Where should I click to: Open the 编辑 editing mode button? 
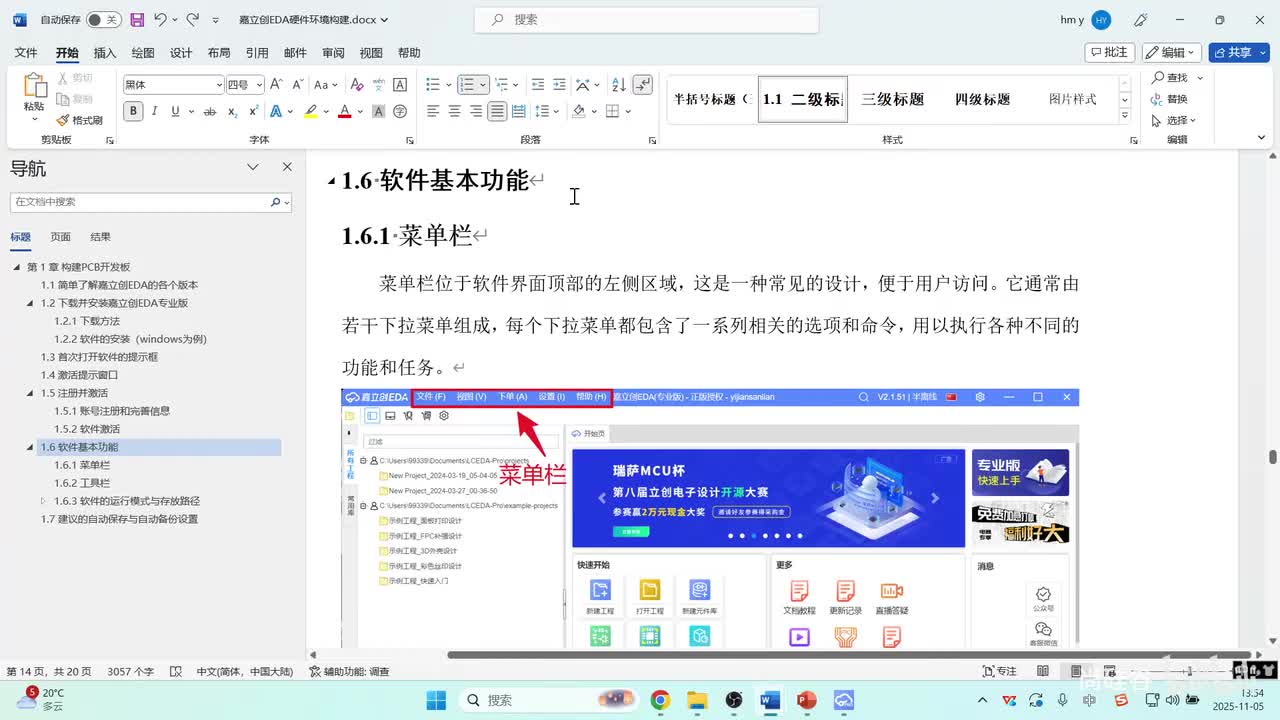(1172, 52)
